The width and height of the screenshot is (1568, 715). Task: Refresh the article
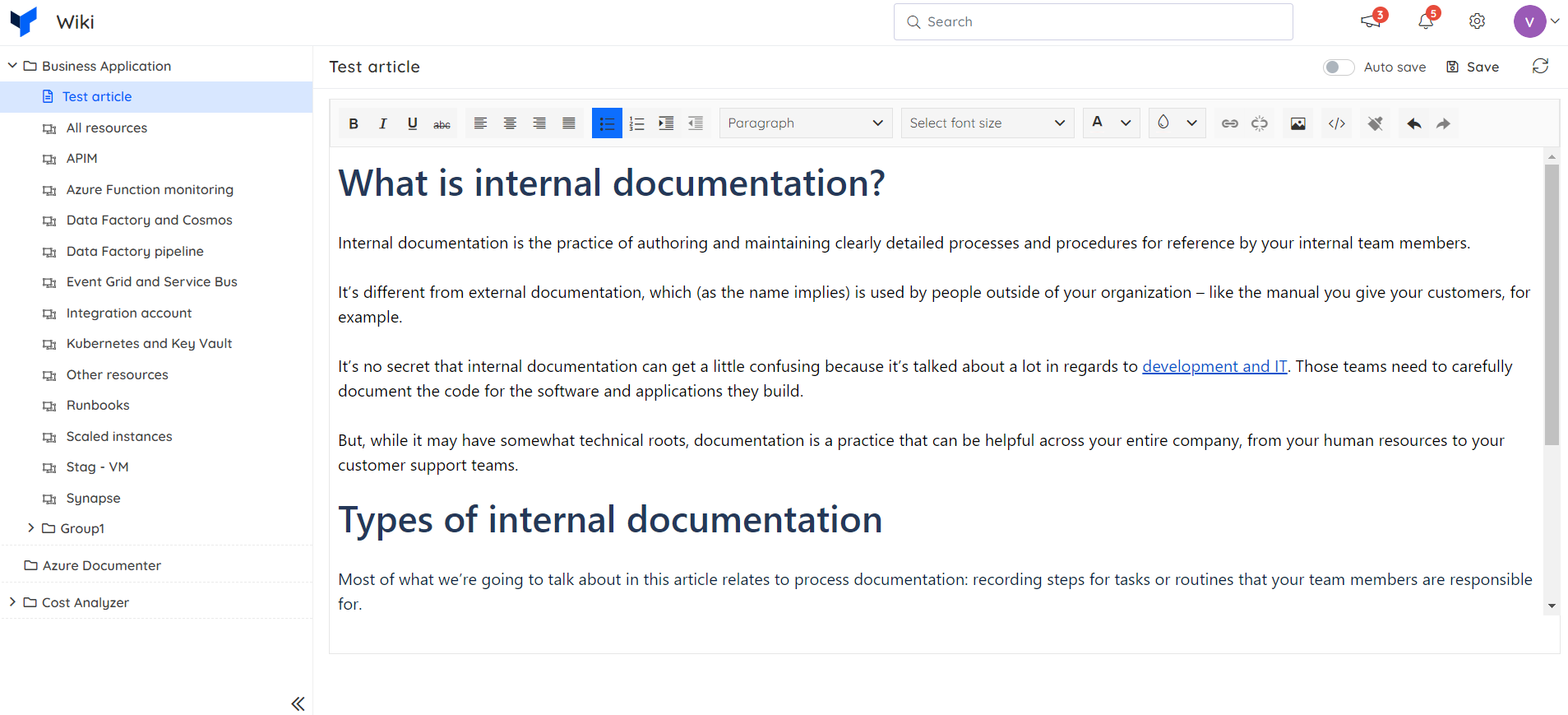[1541, 67]
